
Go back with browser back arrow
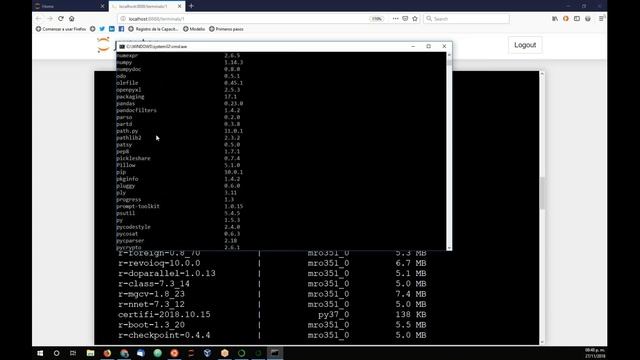tap(39, 19)
